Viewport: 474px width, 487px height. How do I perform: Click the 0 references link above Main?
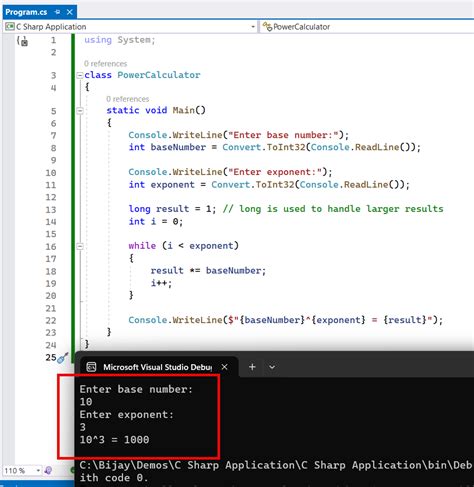click(x=127, y=99)
